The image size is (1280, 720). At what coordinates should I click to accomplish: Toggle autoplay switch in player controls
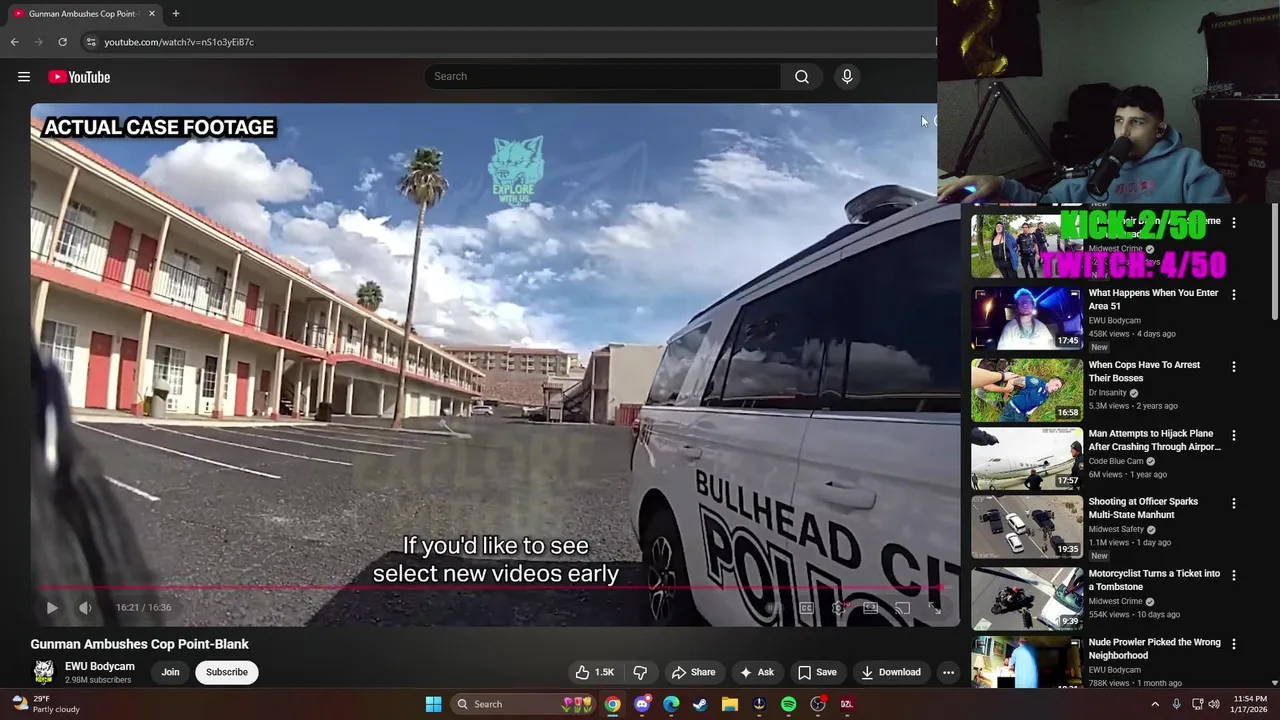click(x=773, y=608)
